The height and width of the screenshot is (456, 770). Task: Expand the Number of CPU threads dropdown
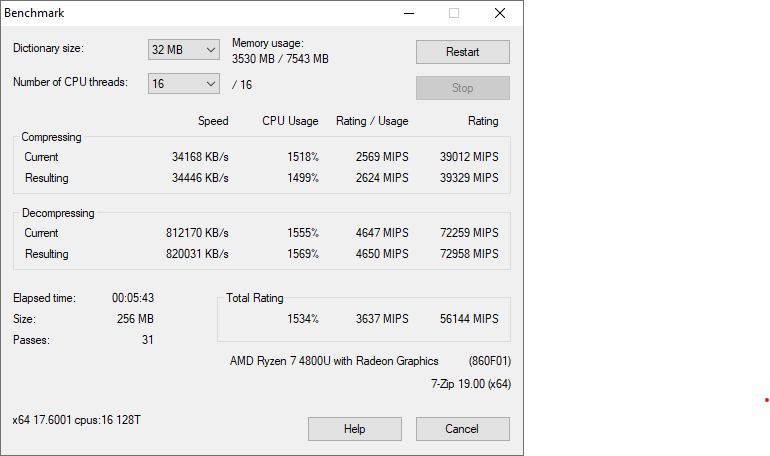[x=183, y=84]
